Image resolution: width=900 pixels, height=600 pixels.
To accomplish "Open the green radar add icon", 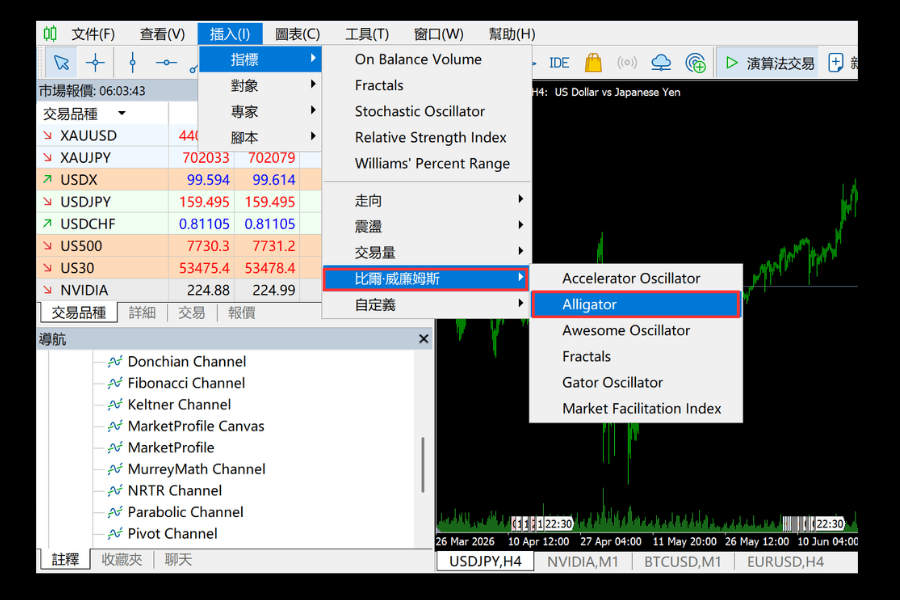I will [695, 63].
